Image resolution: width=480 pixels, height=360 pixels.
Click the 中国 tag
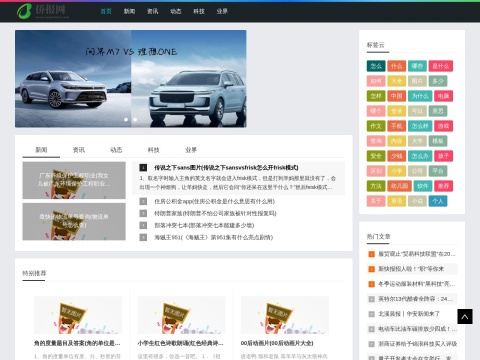pos(396,96)
